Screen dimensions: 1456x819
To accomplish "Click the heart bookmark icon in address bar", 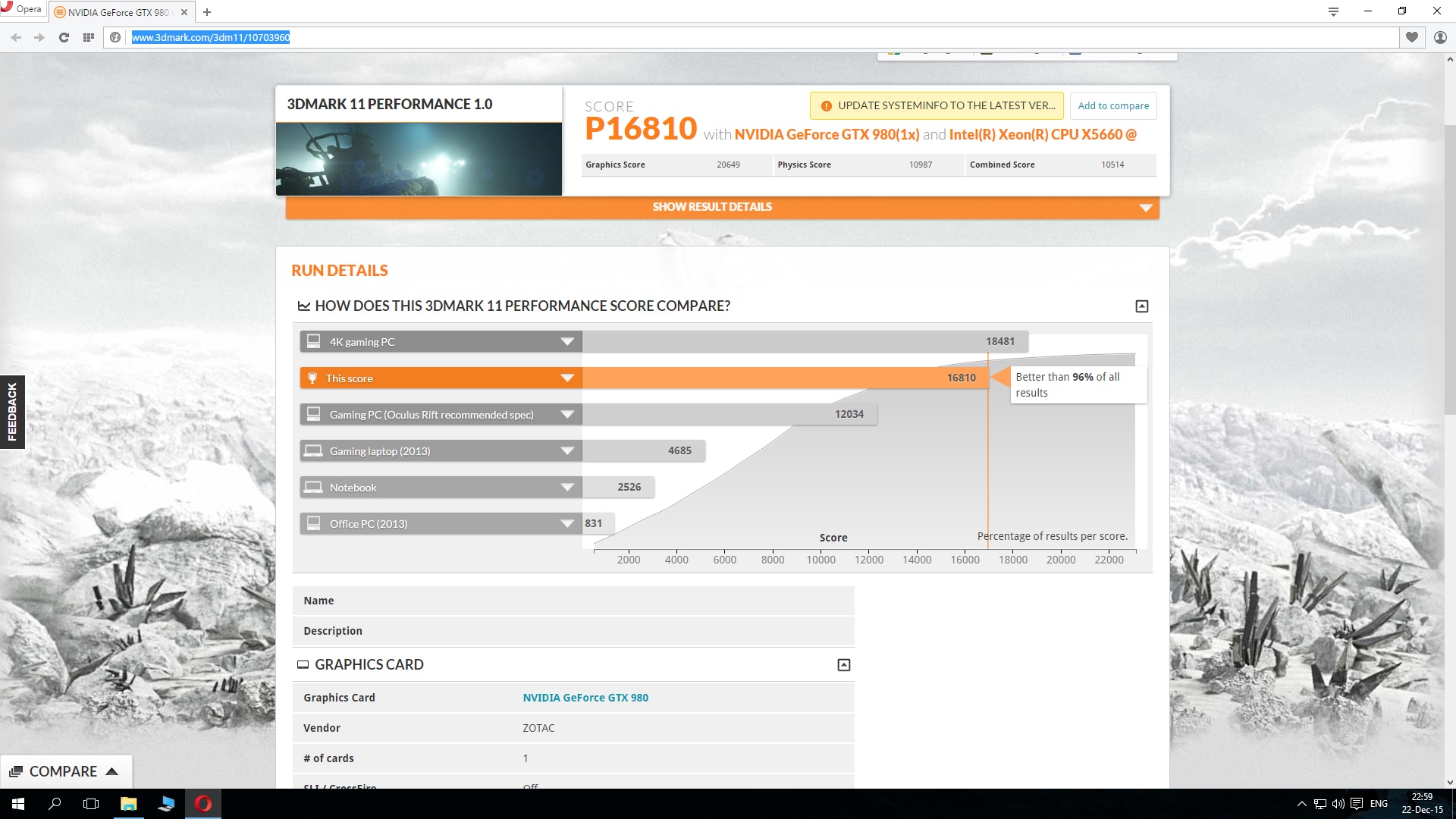I will coord(1411,37).
